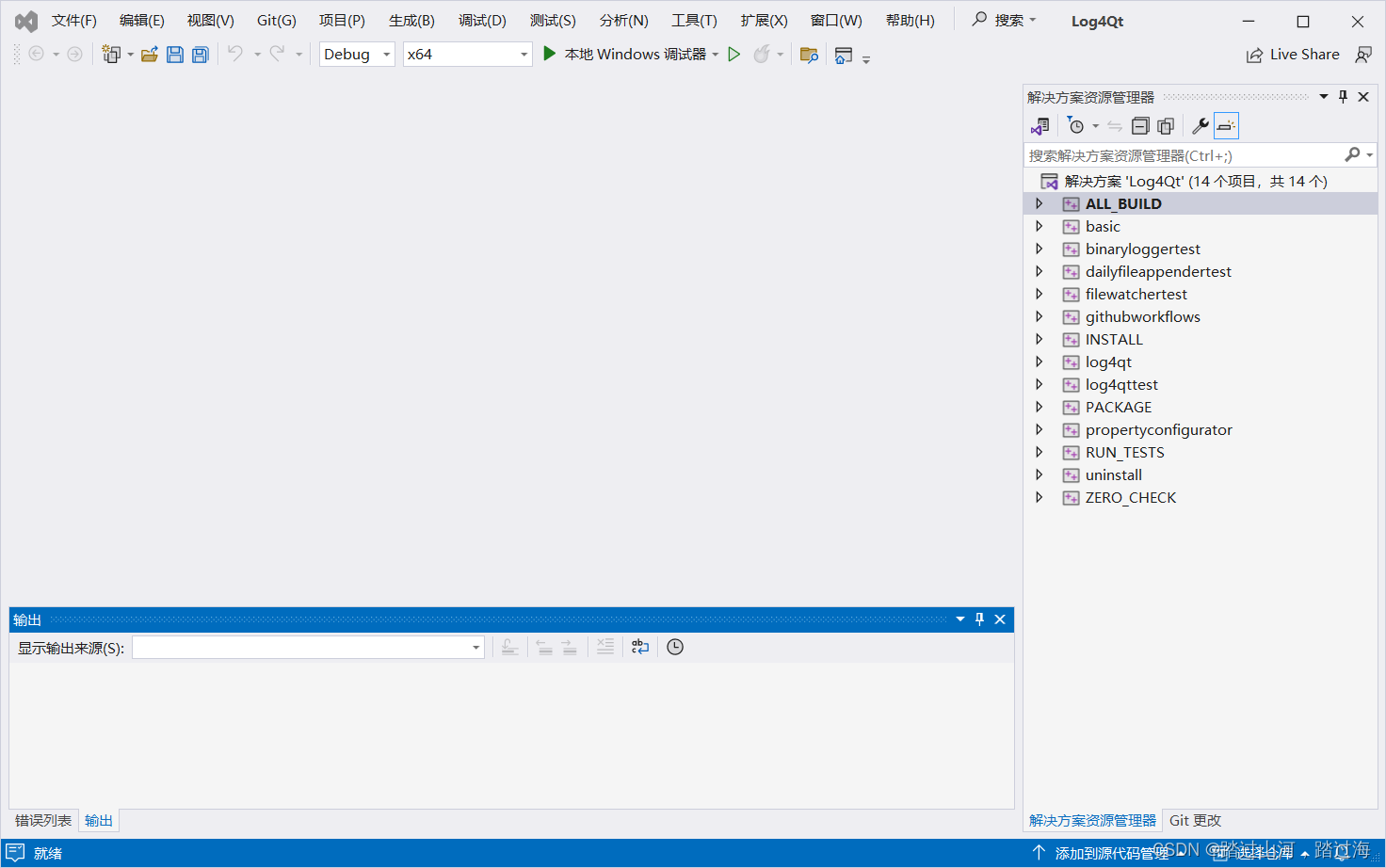1386x868 pixels.
Task: Click the Navigate Backward arrow icon
Action: tap(37, 55)
